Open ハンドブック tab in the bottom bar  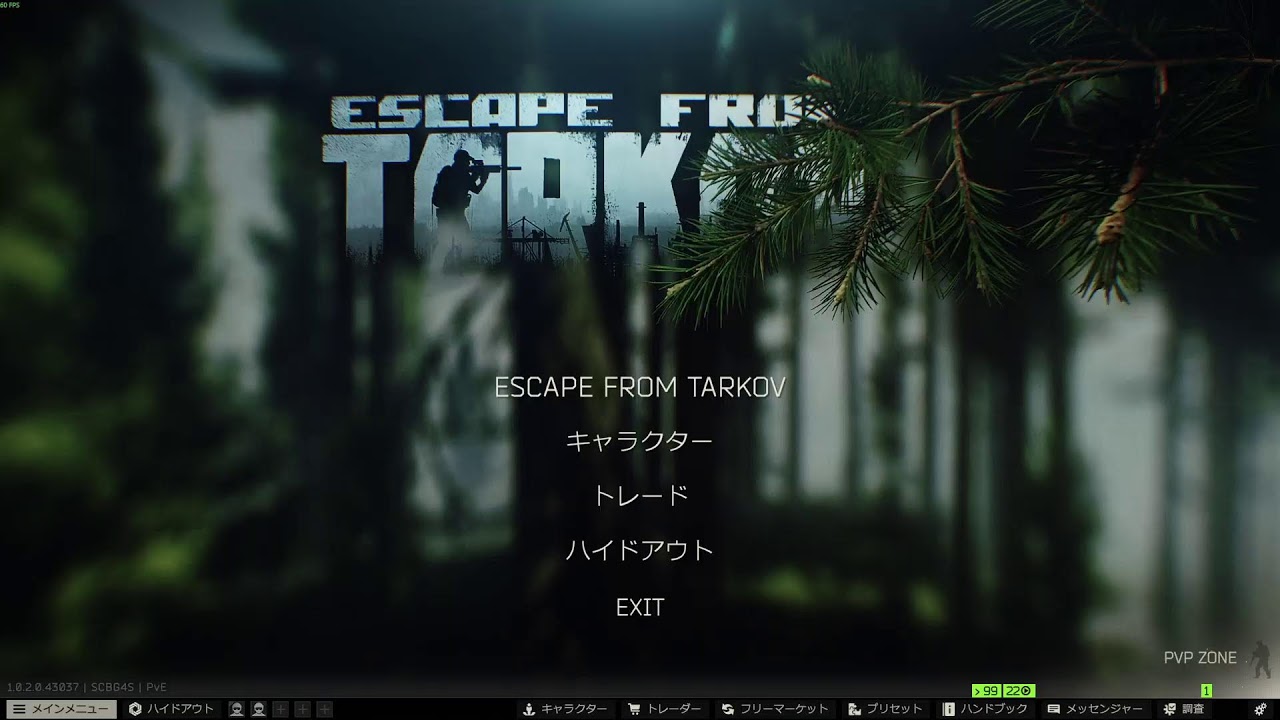click(x=986, y=709)
